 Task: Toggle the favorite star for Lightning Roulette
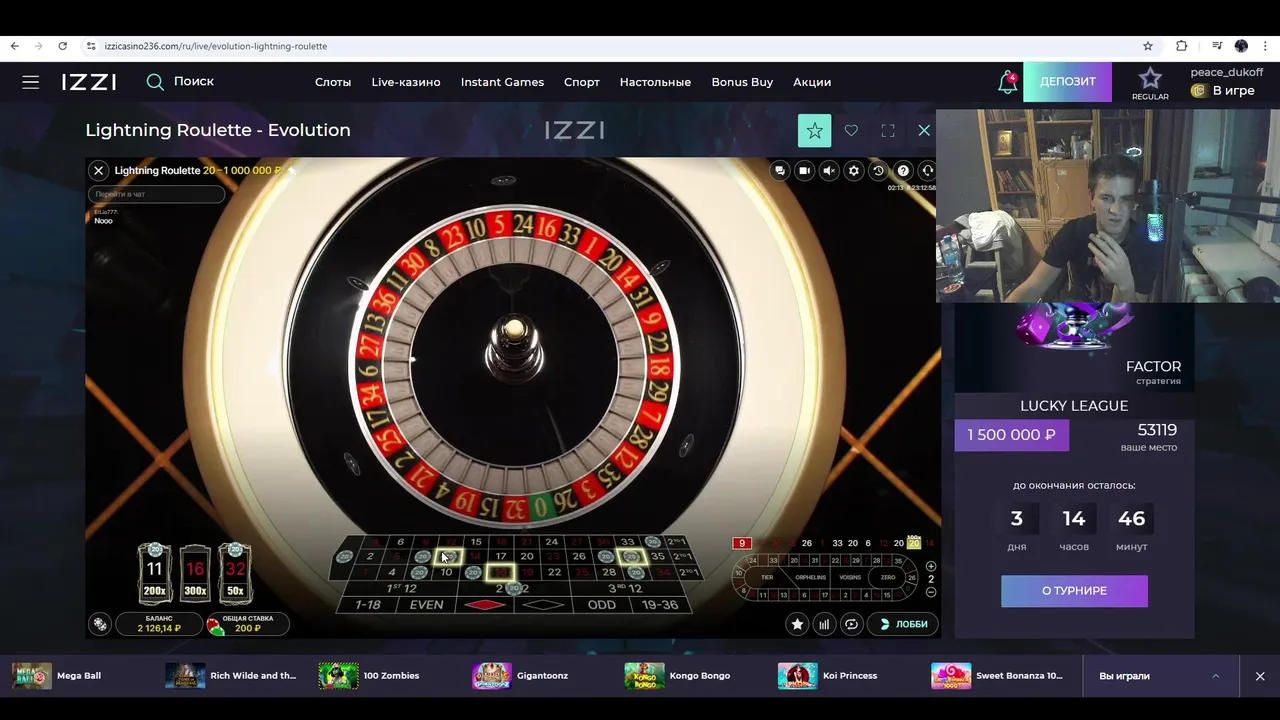point(814,131)
